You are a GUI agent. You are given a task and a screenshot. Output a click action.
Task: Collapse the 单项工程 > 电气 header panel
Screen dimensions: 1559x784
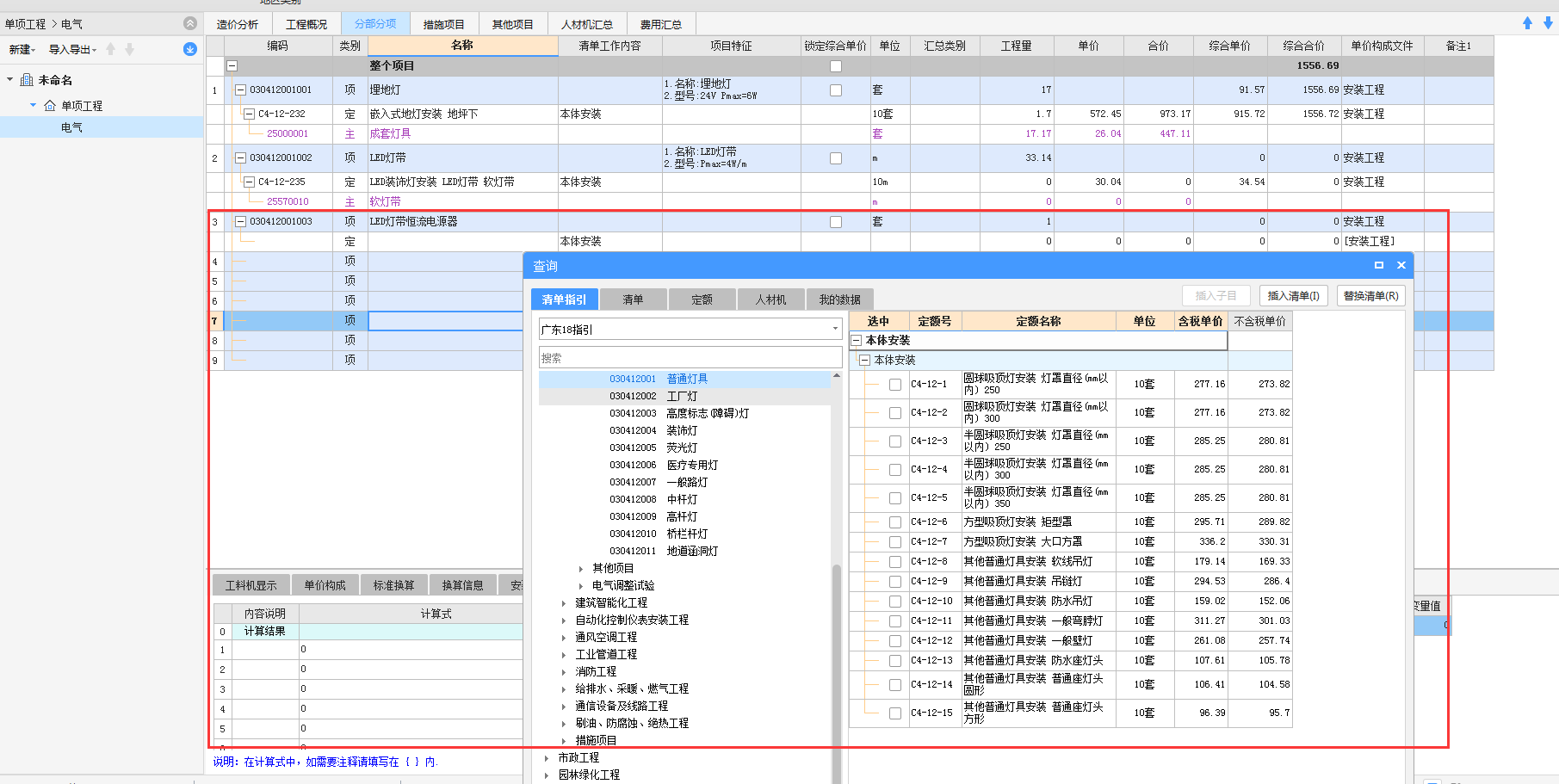pyautogui.click(x=190, y=23)
